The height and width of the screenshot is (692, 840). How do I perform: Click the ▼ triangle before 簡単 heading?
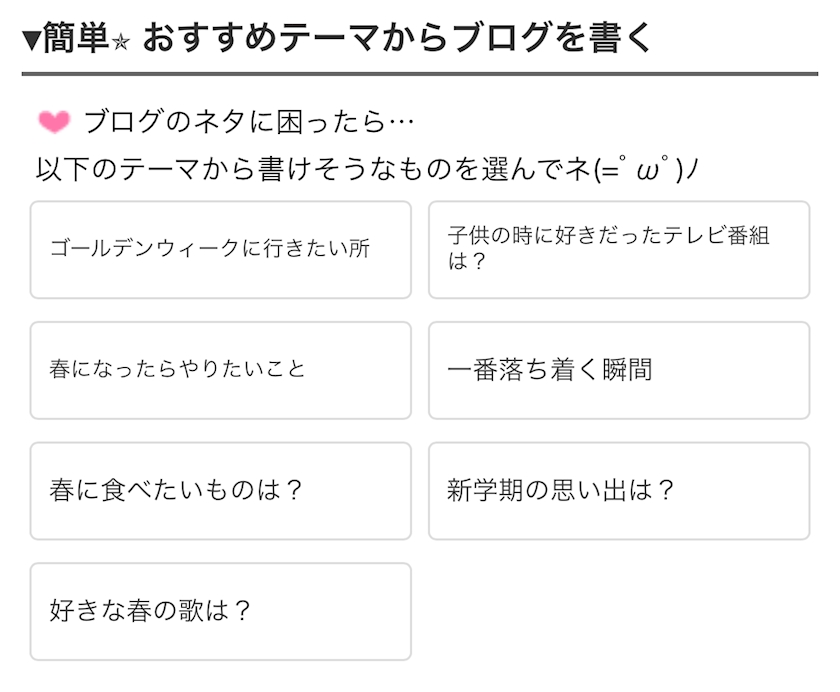(31, 38)
